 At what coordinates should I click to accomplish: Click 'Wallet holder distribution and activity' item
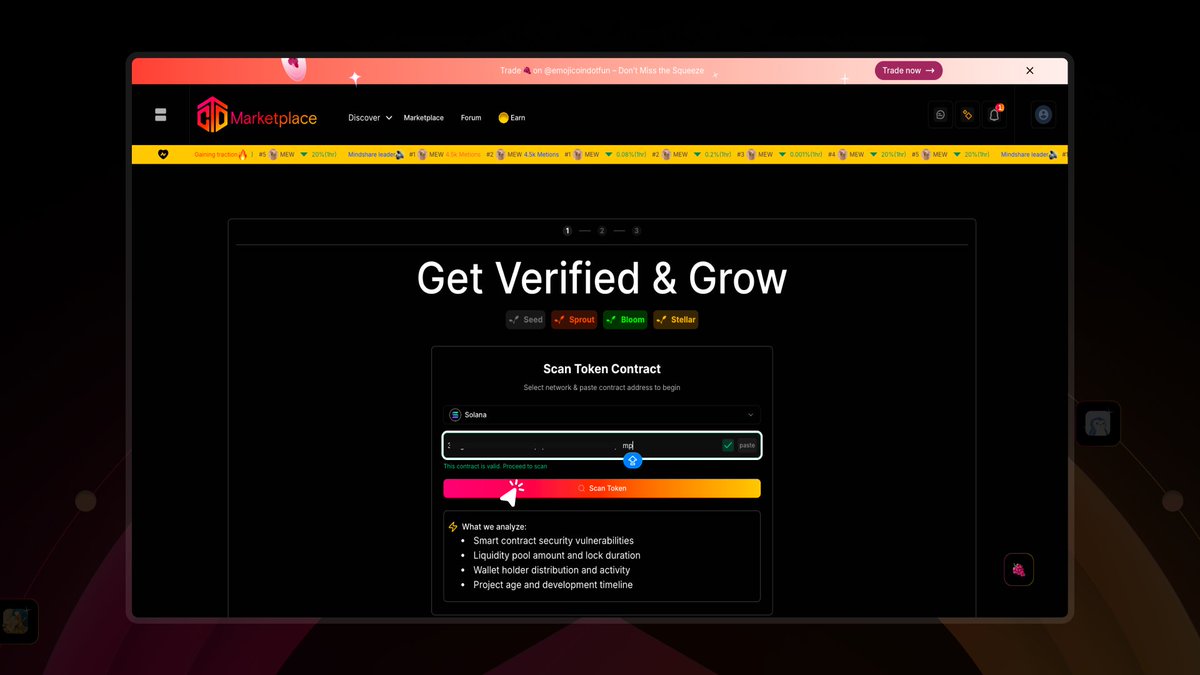[551, 570]
